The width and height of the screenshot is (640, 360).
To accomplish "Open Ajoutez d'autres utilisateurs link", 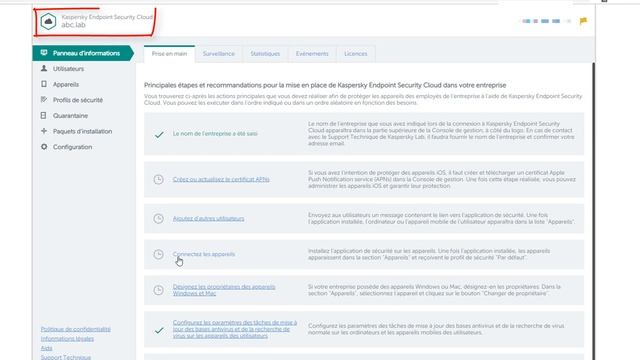I will [x=208, y=218].
